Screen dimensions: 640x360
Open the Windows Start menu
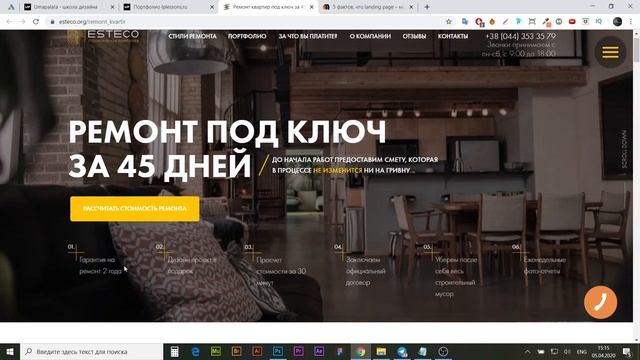(x=10, y=351)
